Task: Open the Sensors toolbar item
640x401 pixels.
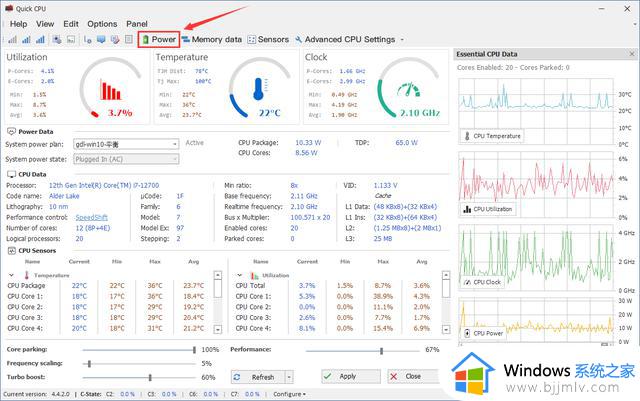Action: 268,40
